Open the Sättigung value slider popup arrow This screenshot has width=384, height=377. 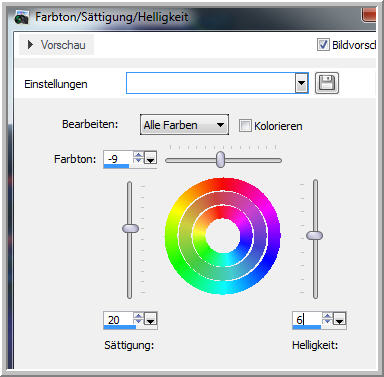[151, 319]
